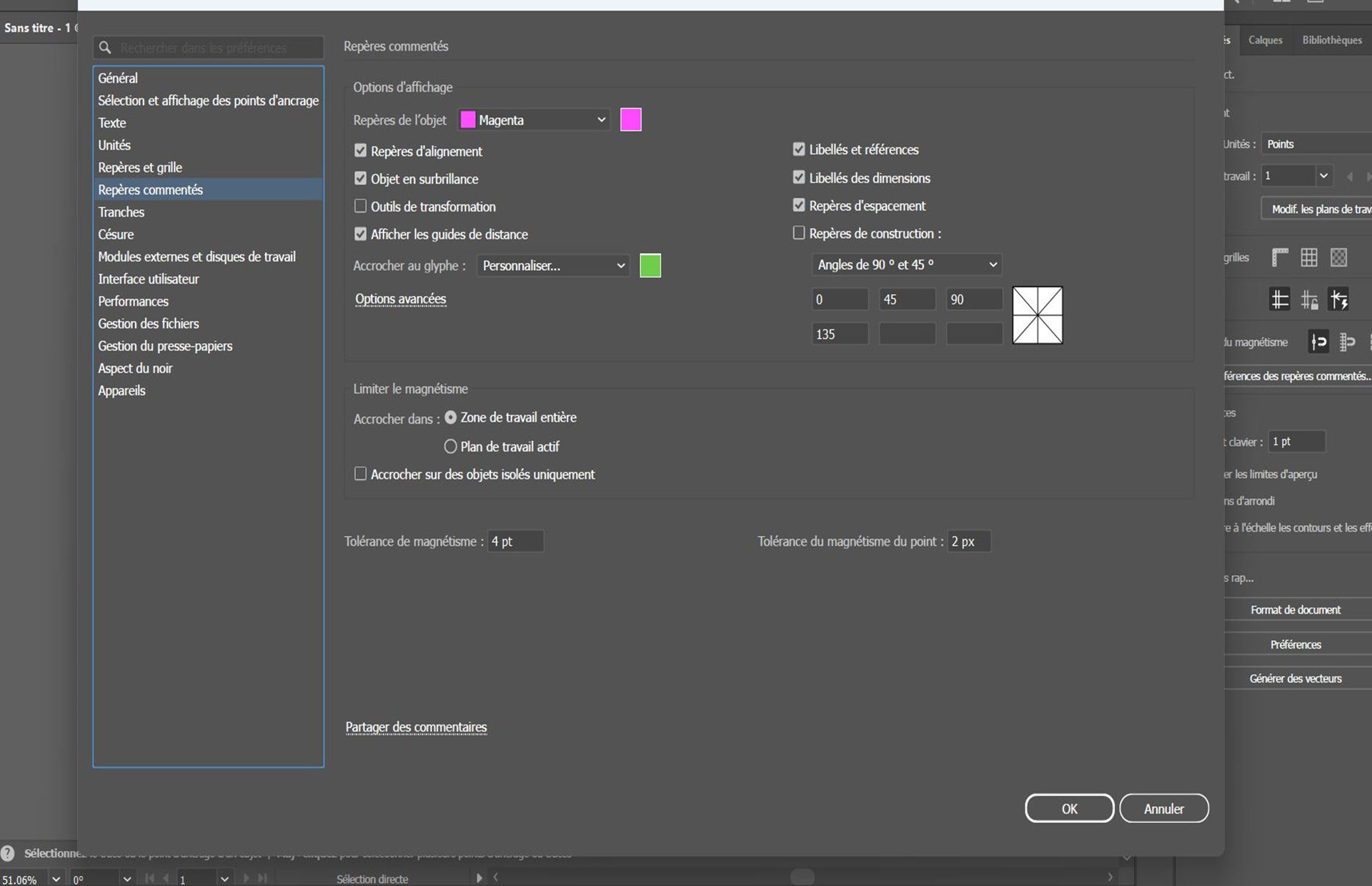This screenshot has width=1372, height=886.
Task: Click the transparency grid icon
Action: [x=1338, y=257]
